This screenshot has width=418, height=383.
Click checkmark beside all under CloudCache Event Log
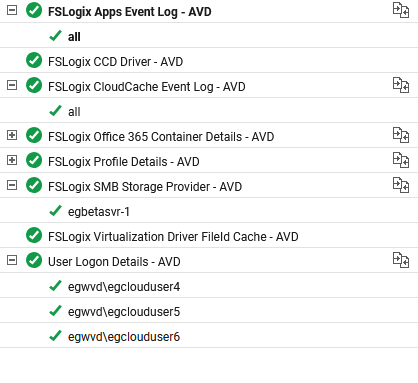[x=55, y=110]
